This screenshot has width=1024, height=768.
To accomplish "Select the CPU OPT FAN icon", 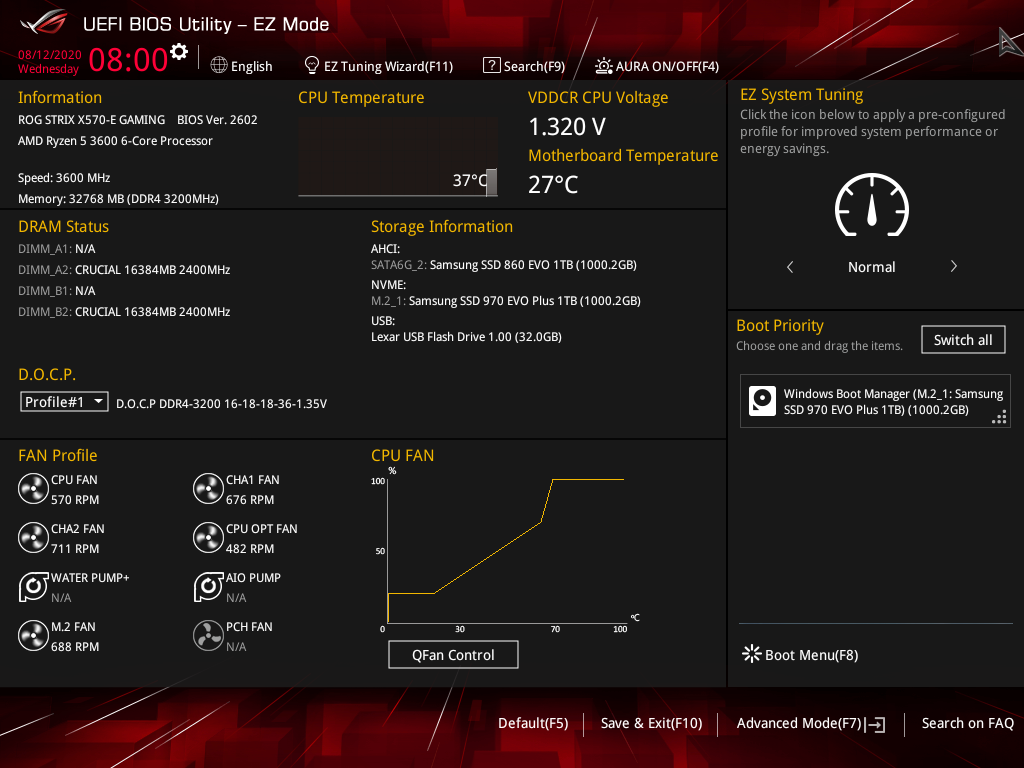I will pyautogui.click(x=208, y=537).
